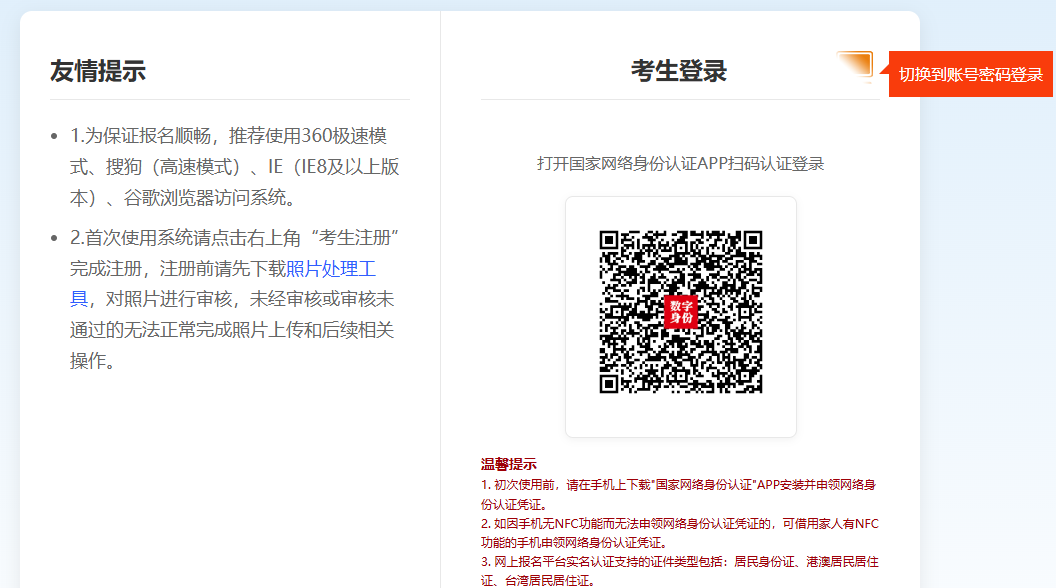This screenshot has width=1056, height=588.
Task: Click the red 数字身份 logo in QR code
Action: [681, 311]
